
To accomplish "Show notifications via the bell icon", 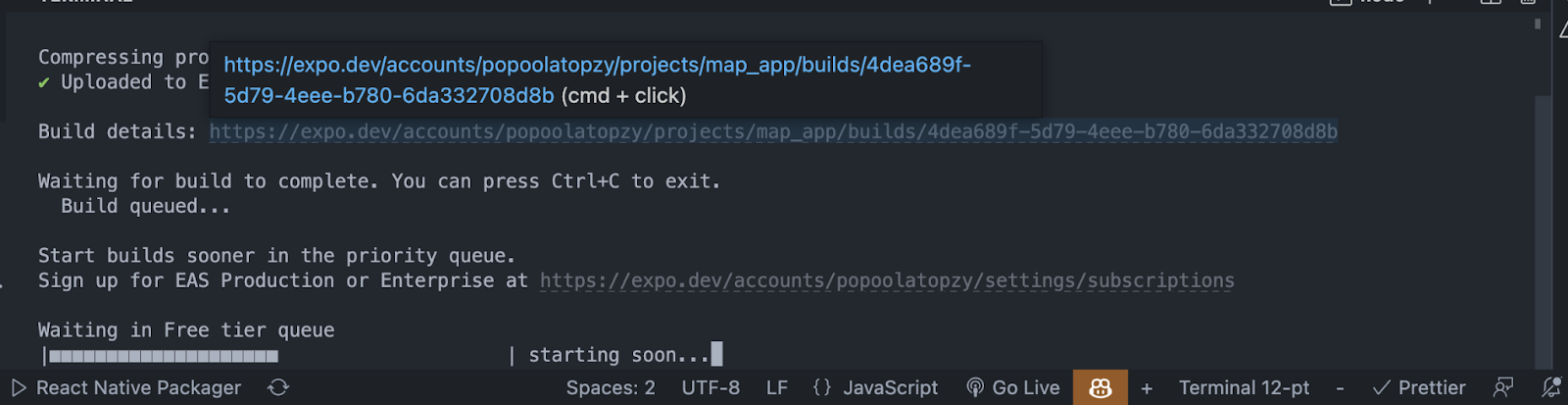I will tap(1550, 387).
